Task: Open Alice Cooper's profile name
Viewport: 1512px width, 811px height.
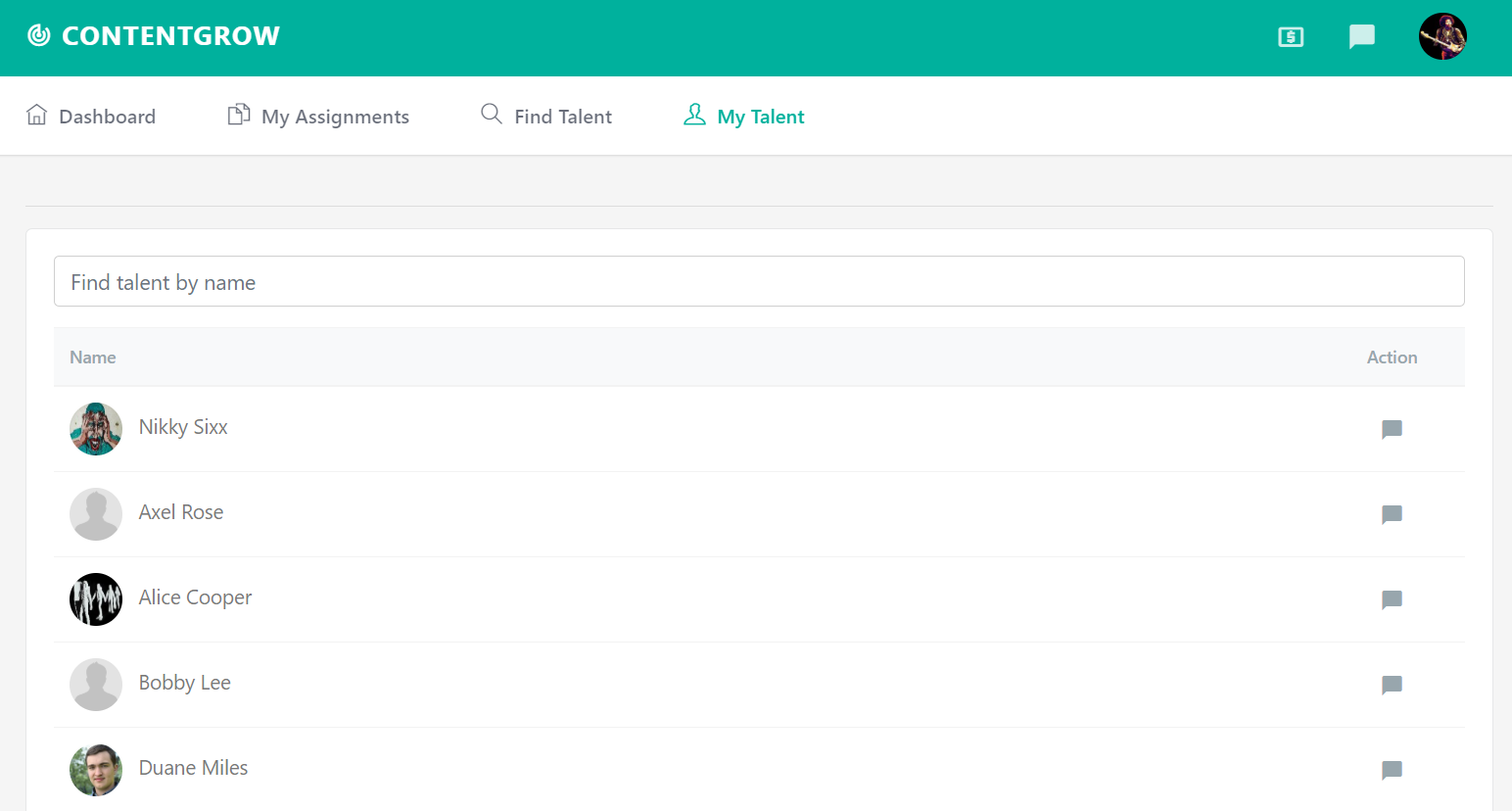Action: pyautogui.click(x=195, y=597)
